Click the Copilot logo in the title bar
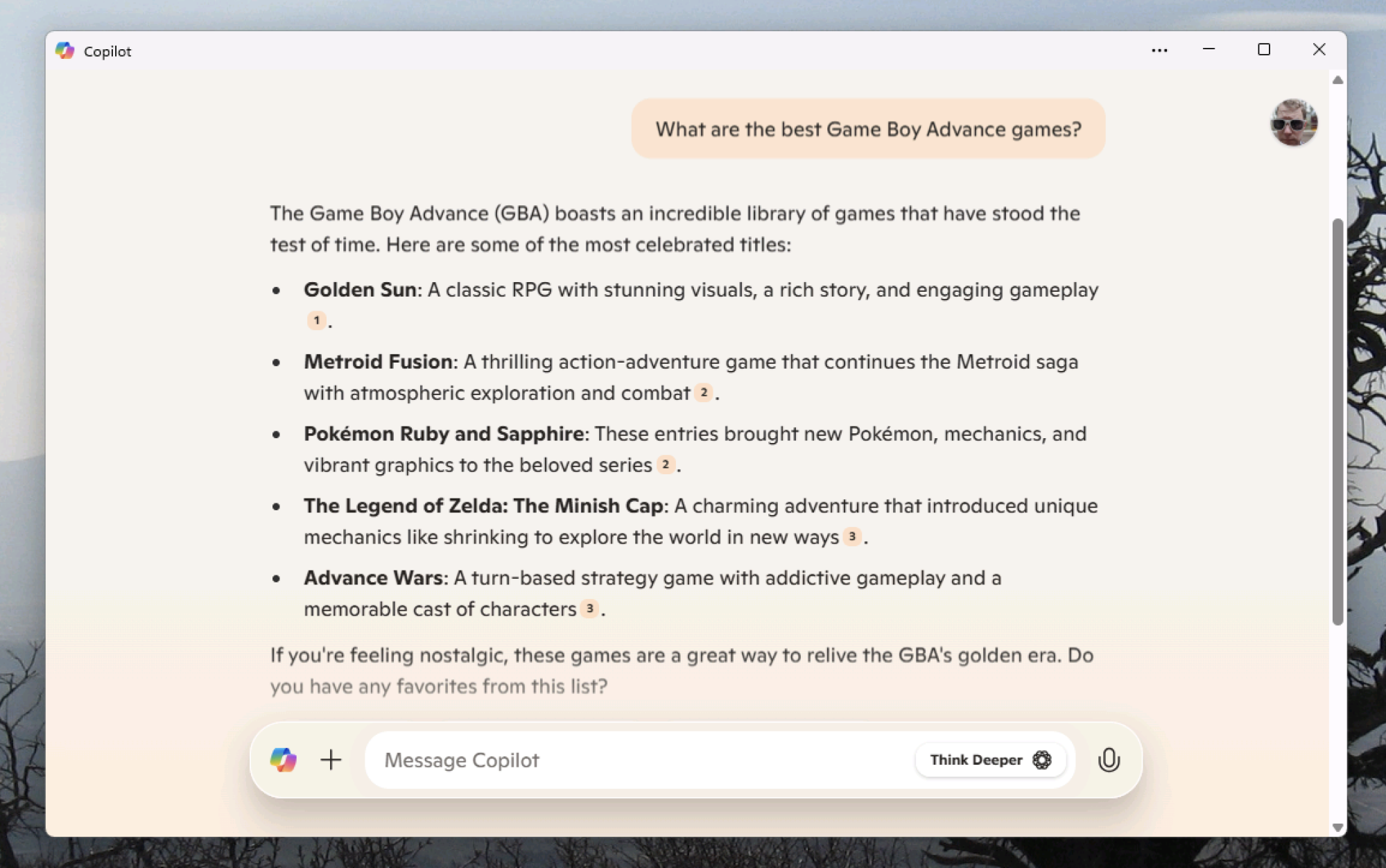Image resolution: width=1386 pixels, height=868 pixels. coord(65,51)
